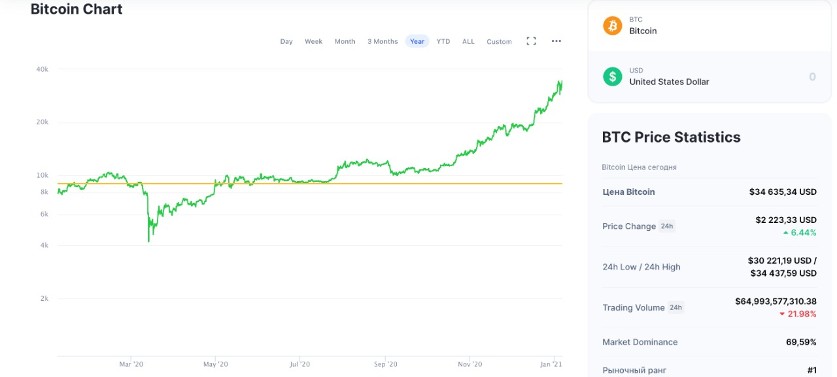Open the three-dot more options menu
This screenshot has width=837, height=377.
556,41
